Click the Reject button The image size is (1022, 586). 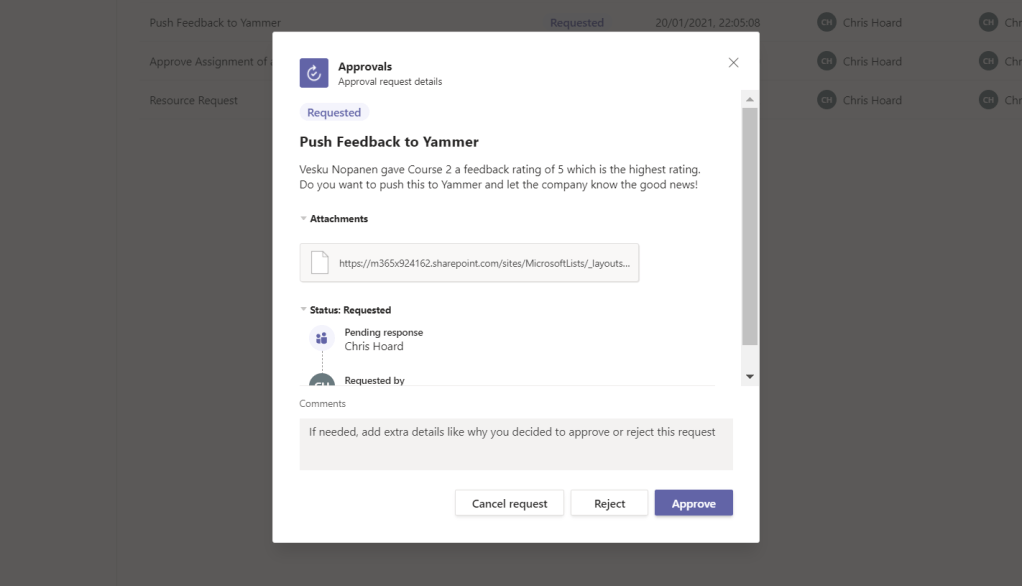[x=609, y=503]
